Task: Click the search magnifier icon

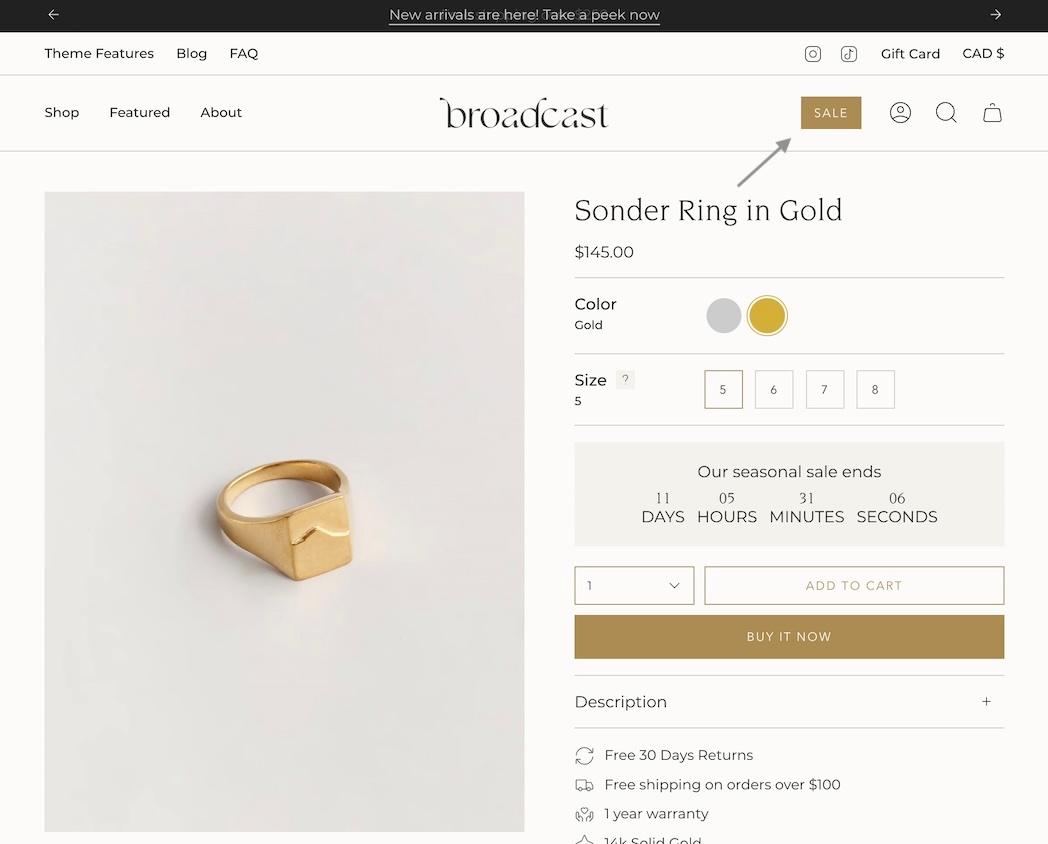Action: pyautogui.click(x=946, y=113)
